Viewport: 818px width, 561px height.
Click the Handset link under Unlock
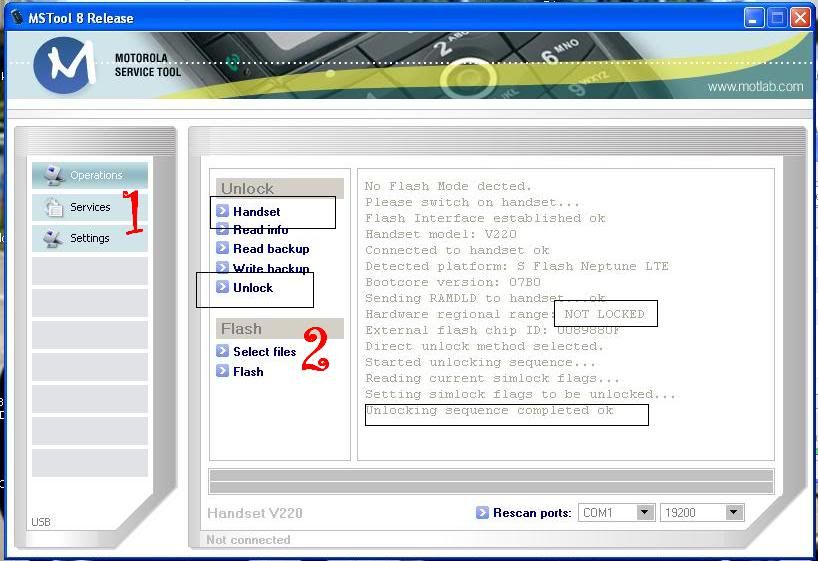coord(257,212)
